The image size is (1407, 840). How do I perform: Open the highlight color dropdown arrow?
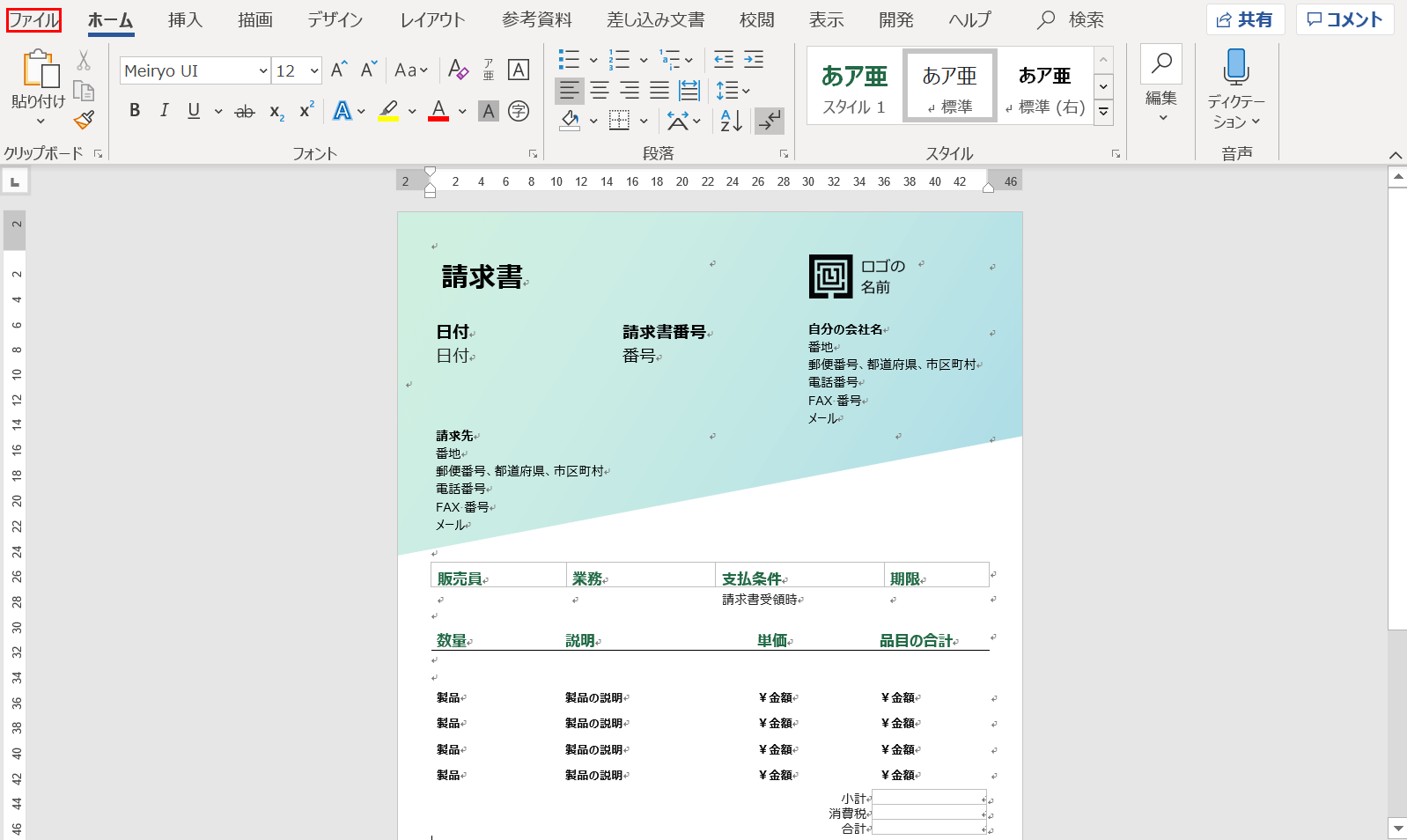(412, 112)
